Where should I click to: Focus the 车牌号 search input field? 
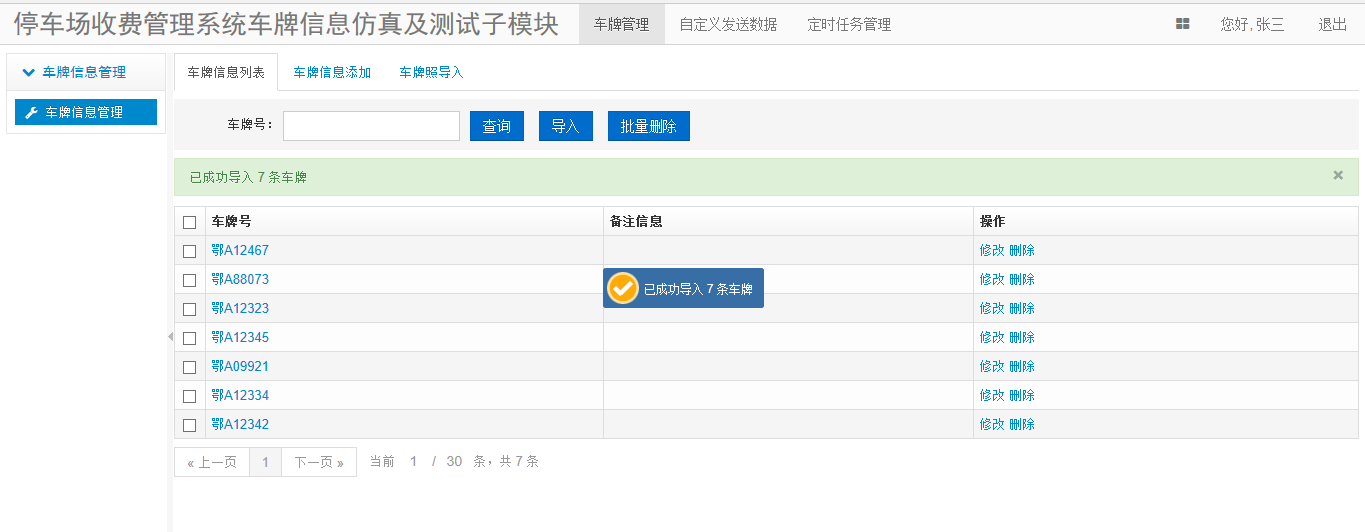tap(371, 126)
